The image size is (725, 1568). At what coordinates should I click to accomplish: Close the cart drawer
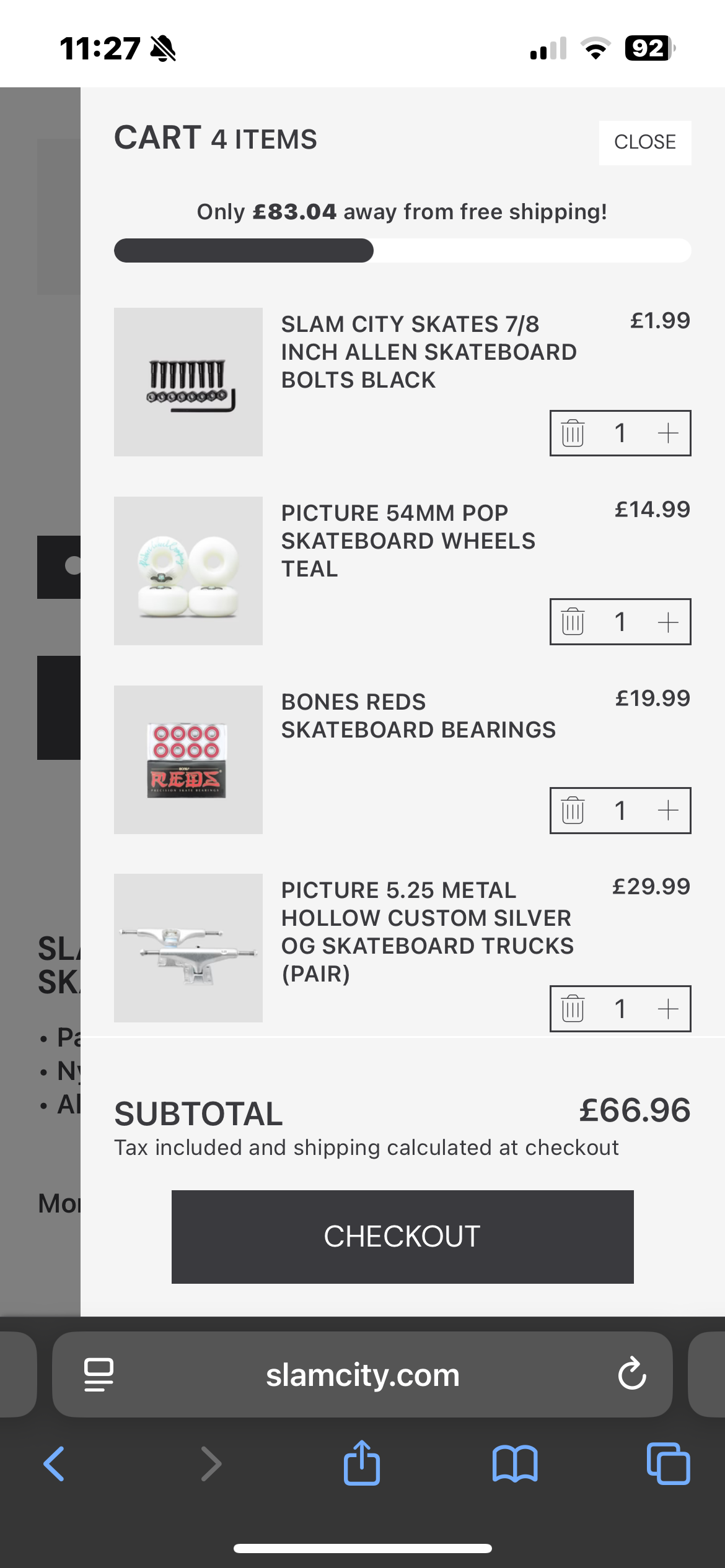(644, 142)
